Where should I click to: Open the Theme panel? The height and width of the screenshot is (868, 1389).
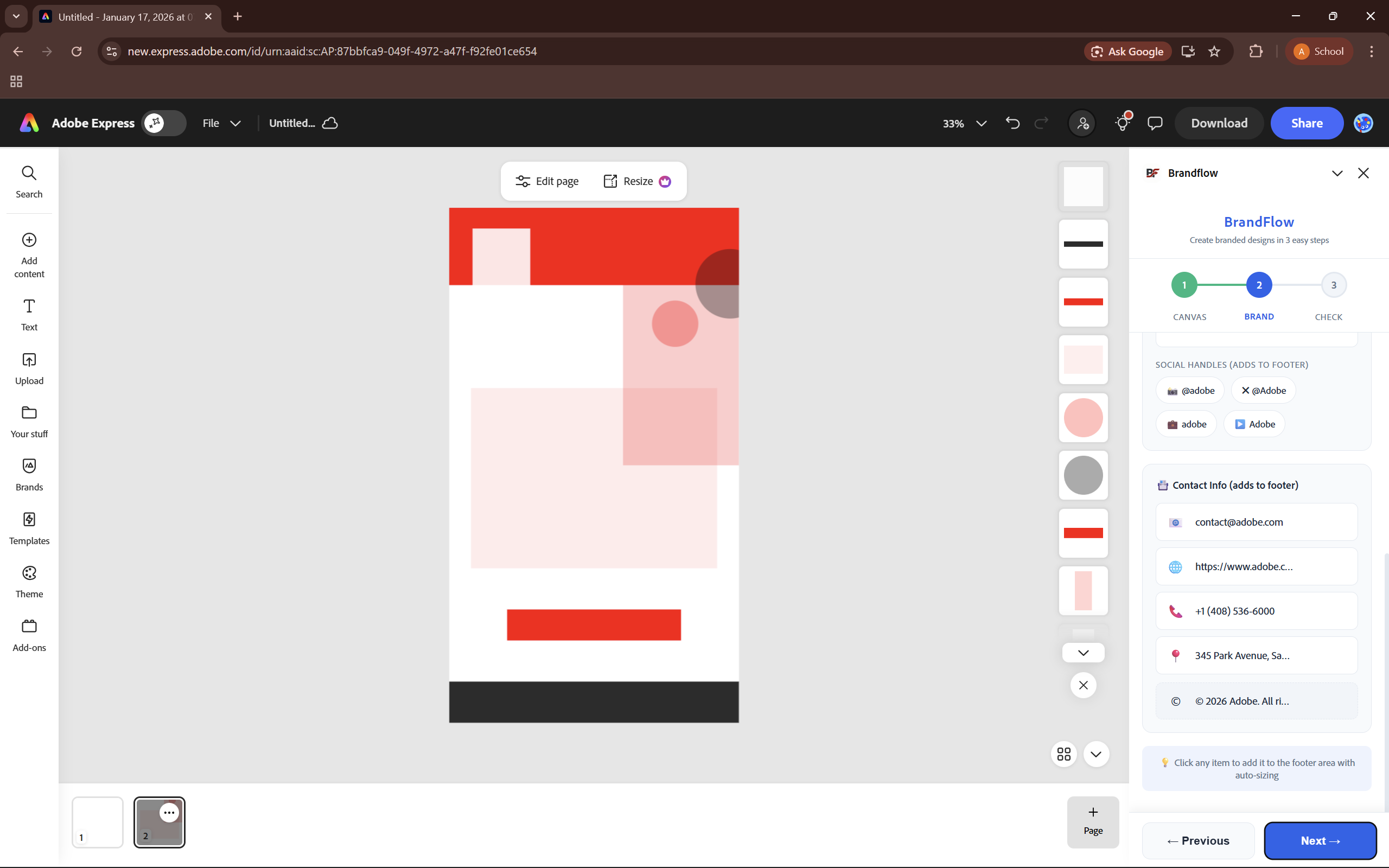[x=29, y=581]
